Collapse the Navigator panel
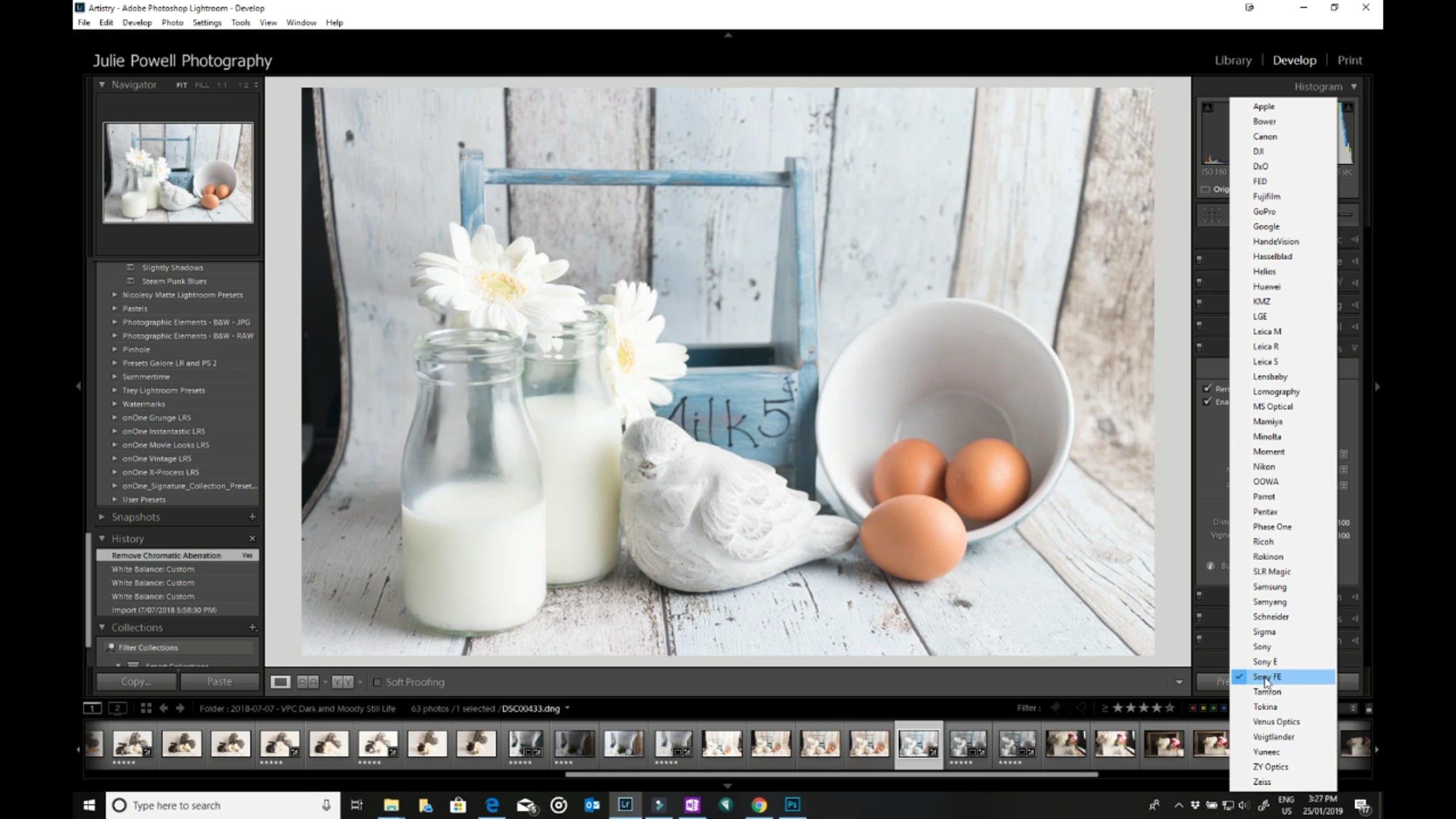 pos(102,85)
